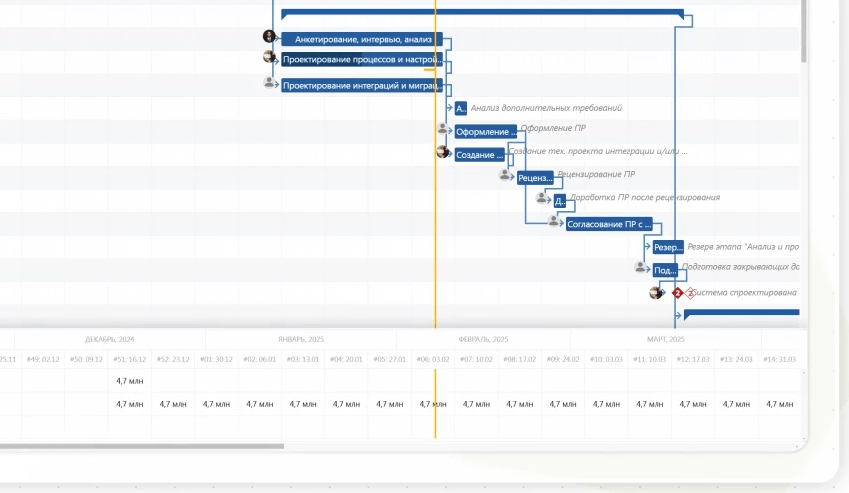Click the avatar beside the Создание task bar
Viewport: 849px width, 493px height.
443,152
